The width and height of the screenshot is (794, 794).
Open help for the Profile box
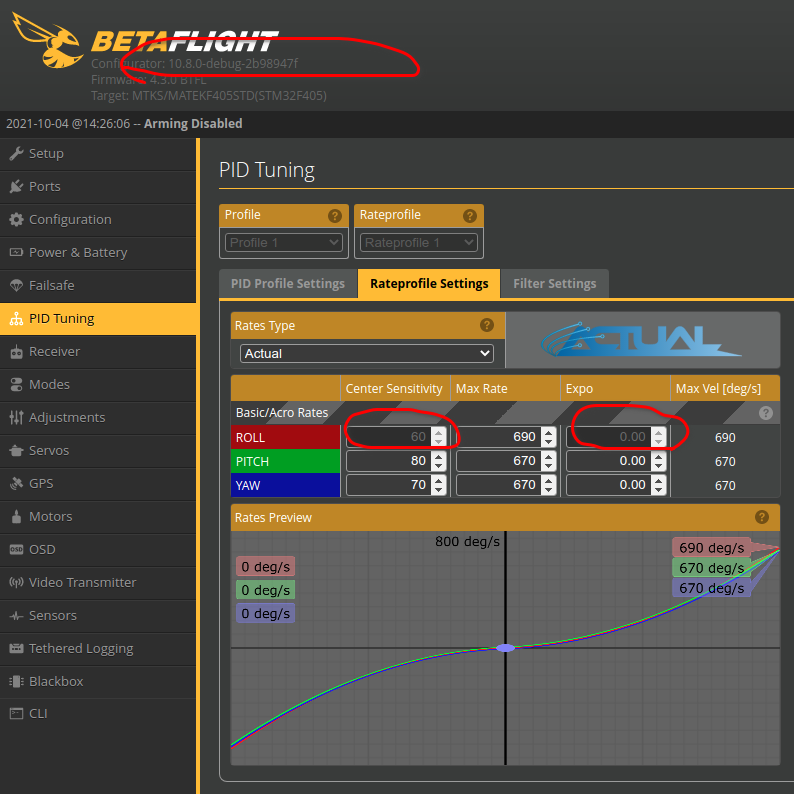point(334,216)
